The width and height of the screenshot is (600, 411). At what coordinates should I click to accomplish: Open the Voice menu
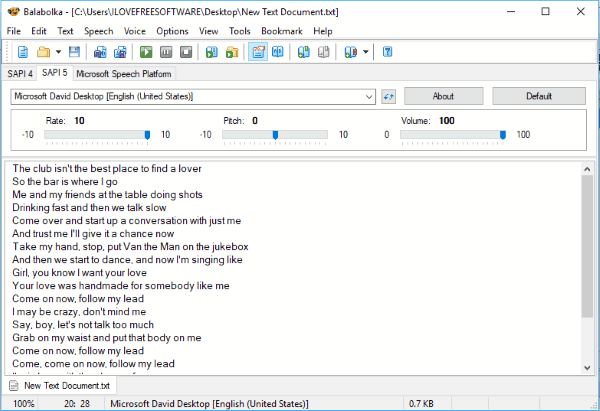coord(135,31)
